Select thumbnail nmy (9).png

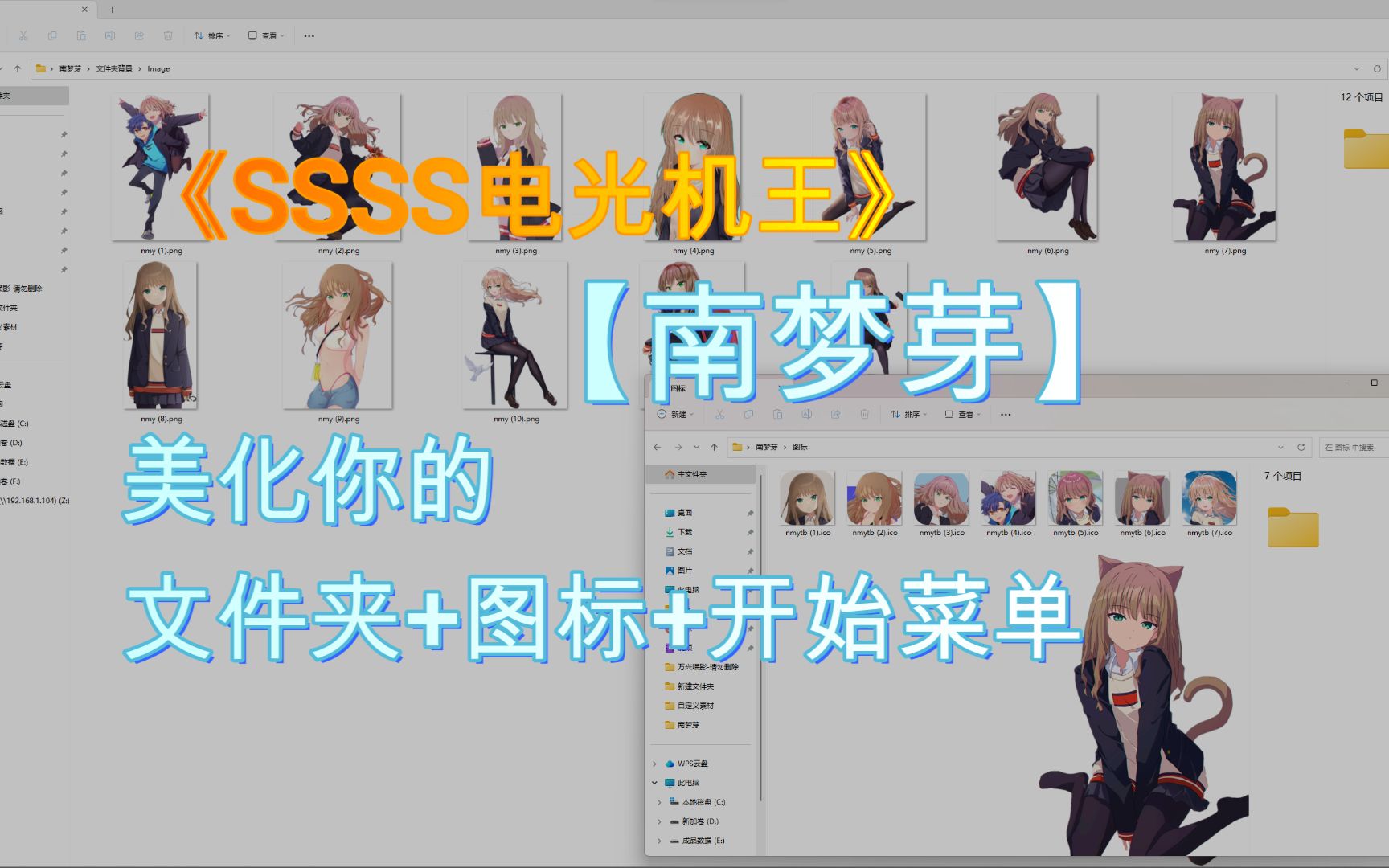coord(338,335)
